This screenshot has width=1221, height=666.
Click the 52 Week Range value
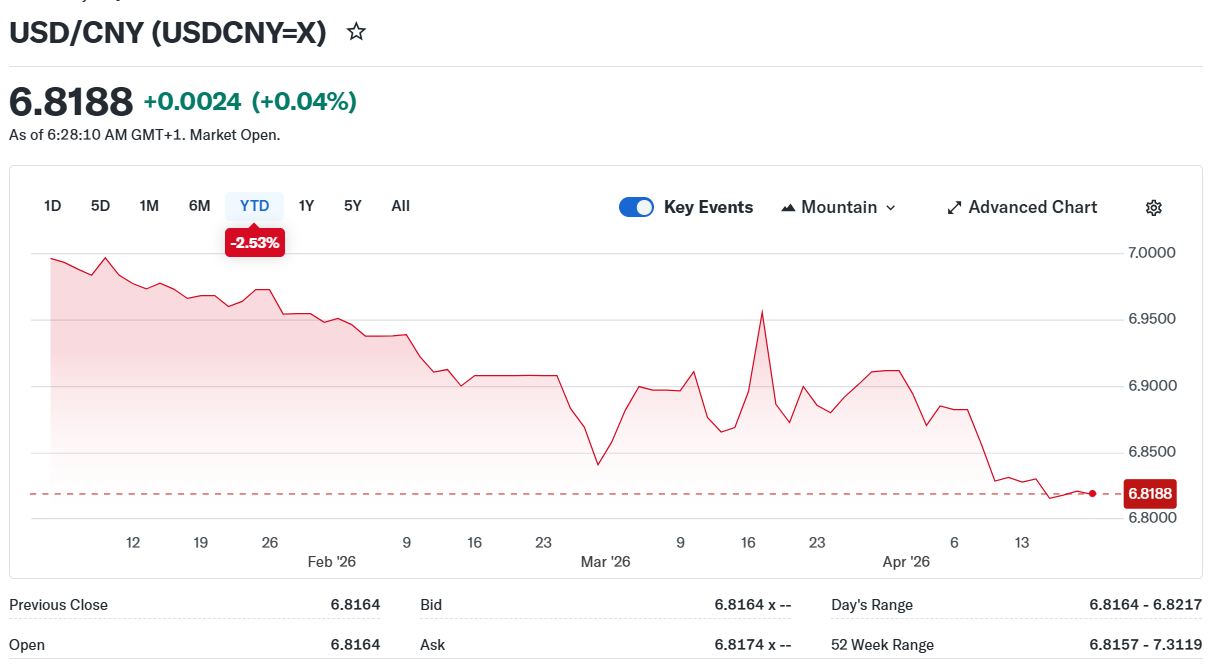tap(1145, 645)
